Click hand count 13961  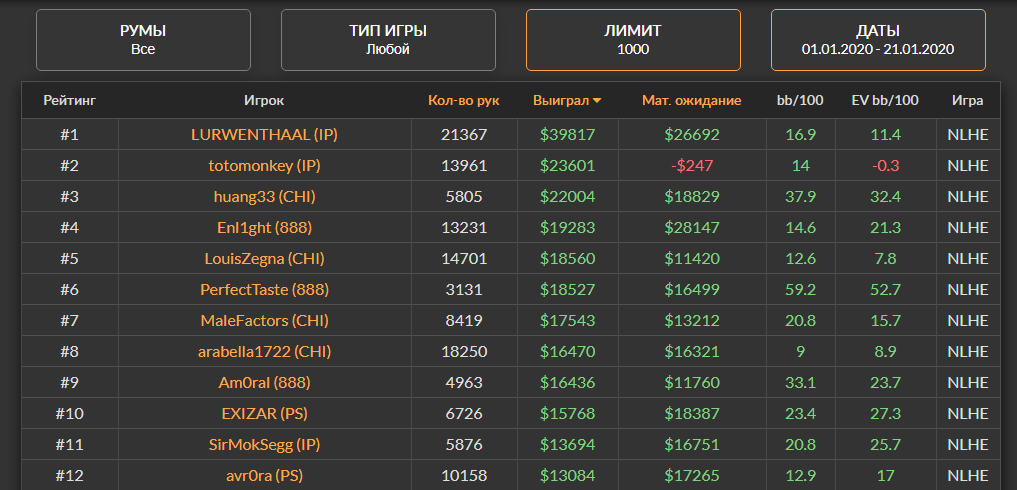[464, 165]
